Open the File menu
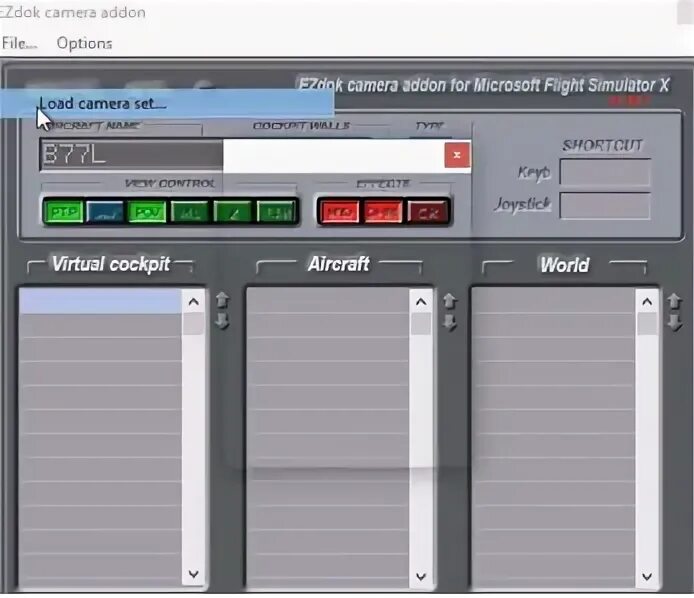The height and width of the screenshot is (598, 694). (19, 43)
